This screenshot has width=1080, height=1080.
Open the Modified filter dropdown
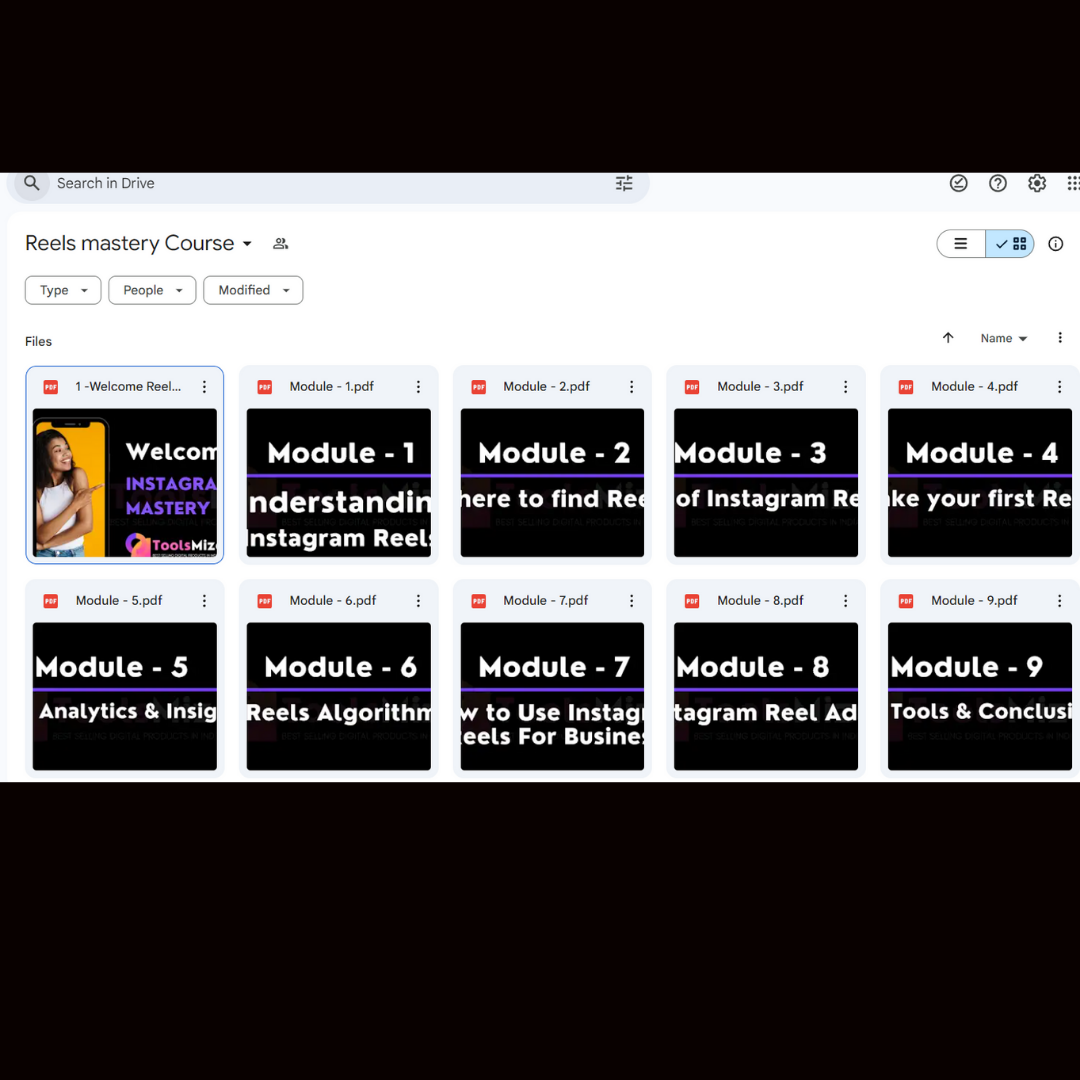253,291
